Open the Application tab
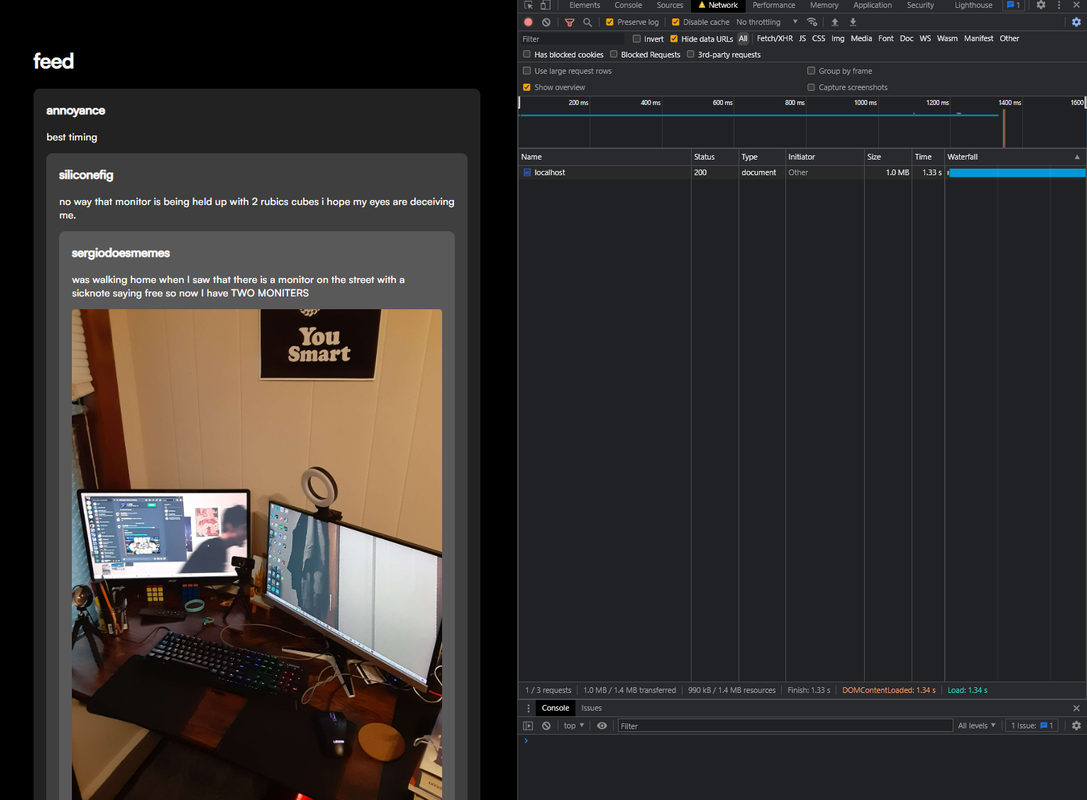 coord(872,5)
